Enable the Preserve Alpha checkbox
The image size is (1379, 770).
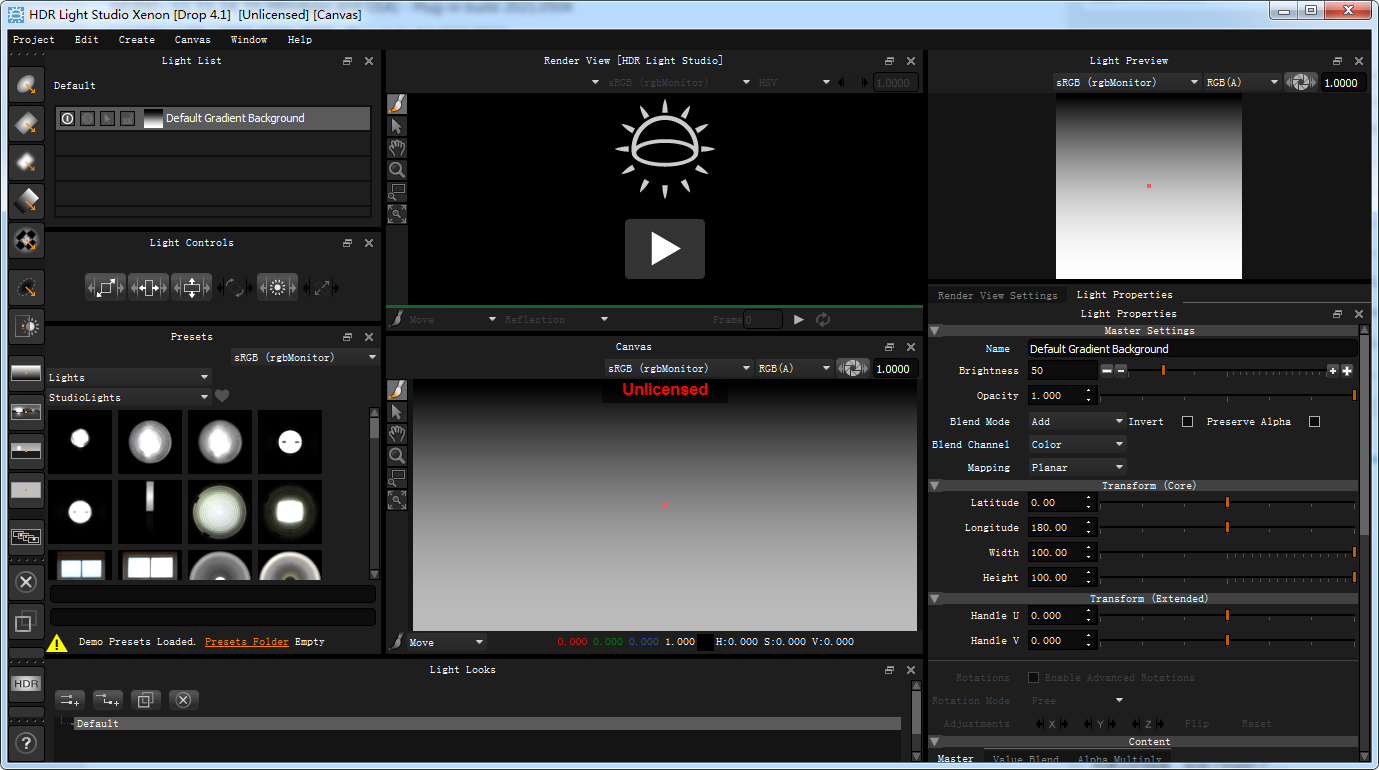(1314, 422)
